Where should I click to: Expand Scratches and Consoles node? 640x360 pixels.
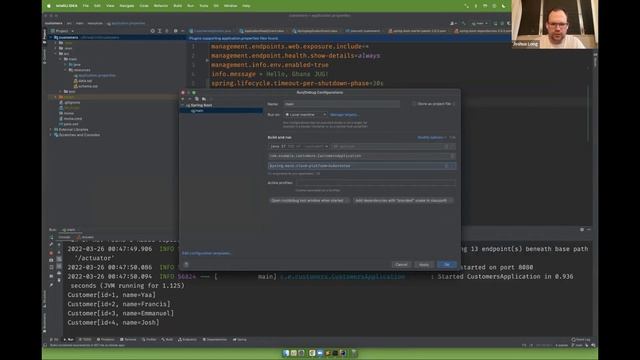pos(51,135)
